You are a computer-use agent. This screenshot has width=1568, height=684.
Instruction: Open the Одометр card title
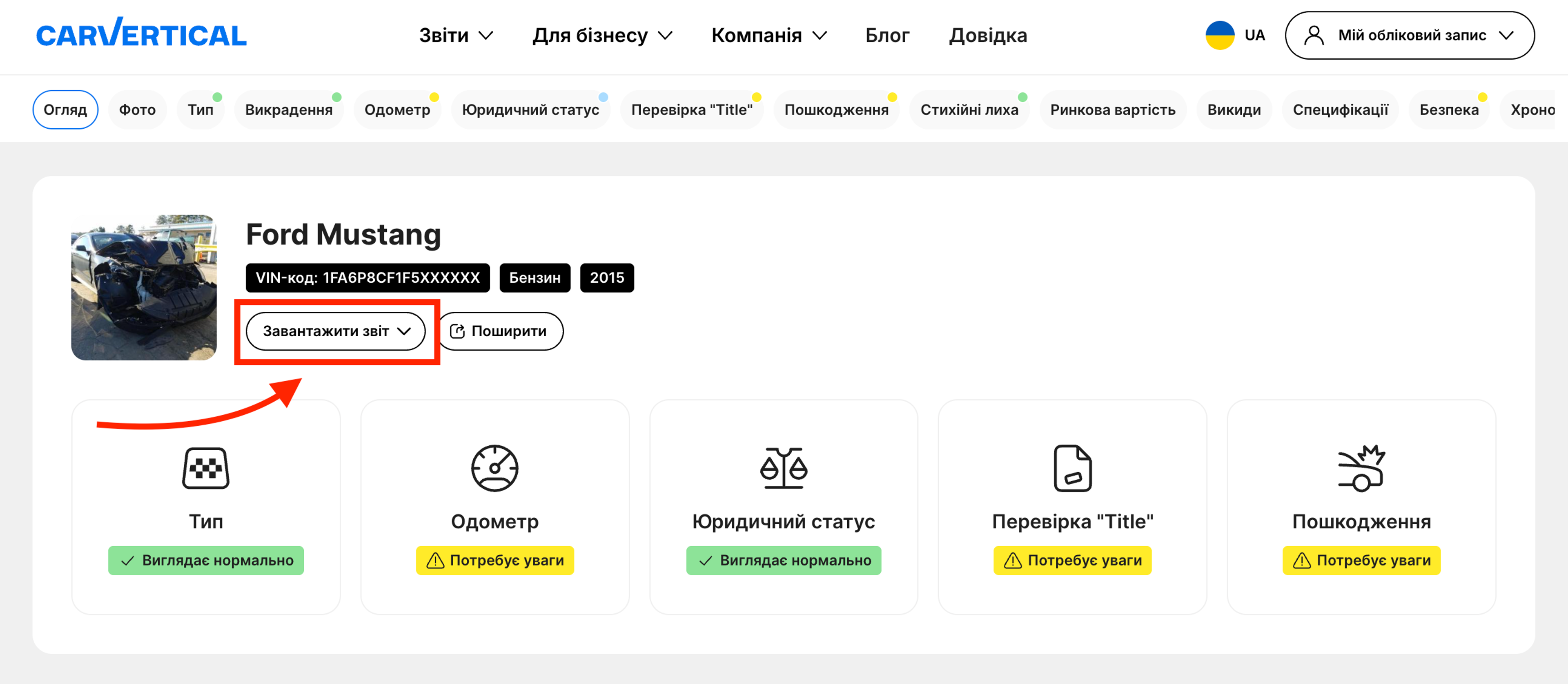pos(495,522)
